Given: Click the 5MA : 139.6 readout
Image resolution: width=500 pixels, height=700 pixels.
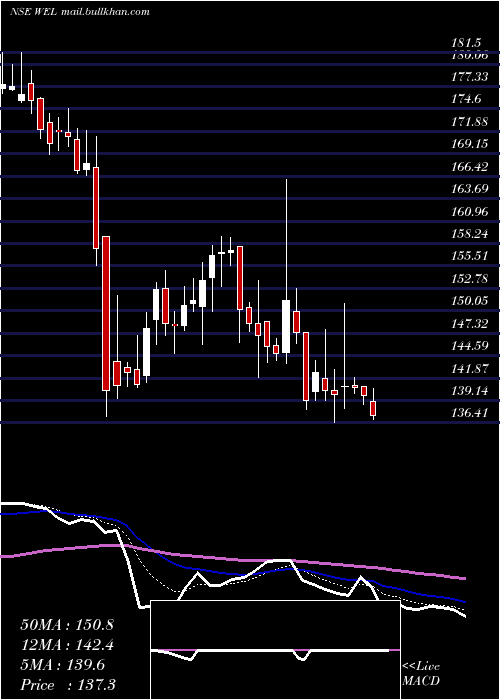Looking at the screenshot, I should click(62, 665).
